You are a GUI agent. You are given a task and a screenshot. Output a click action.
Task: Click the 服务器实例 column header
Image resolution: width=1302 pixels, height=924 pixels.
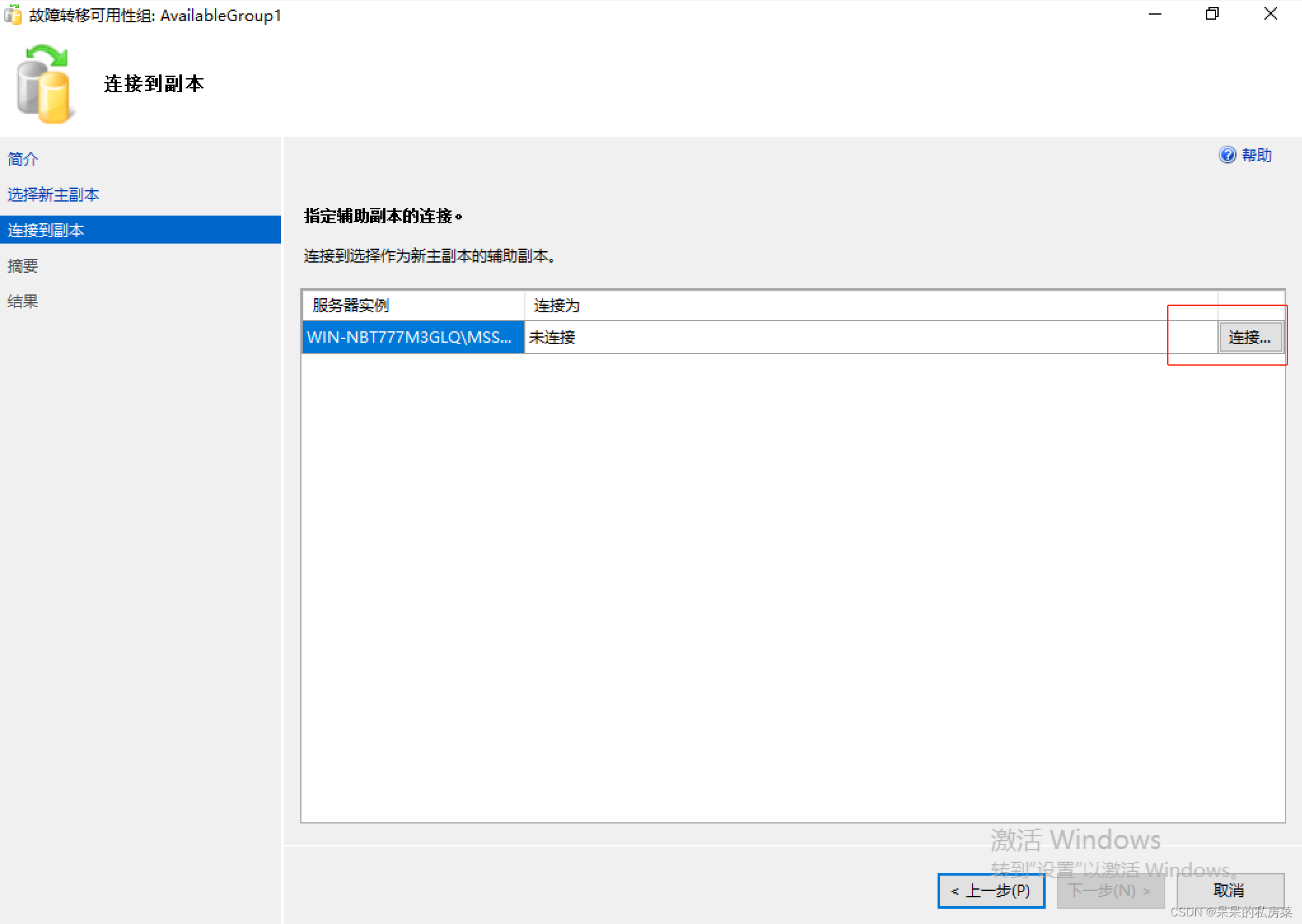point(413,306)
